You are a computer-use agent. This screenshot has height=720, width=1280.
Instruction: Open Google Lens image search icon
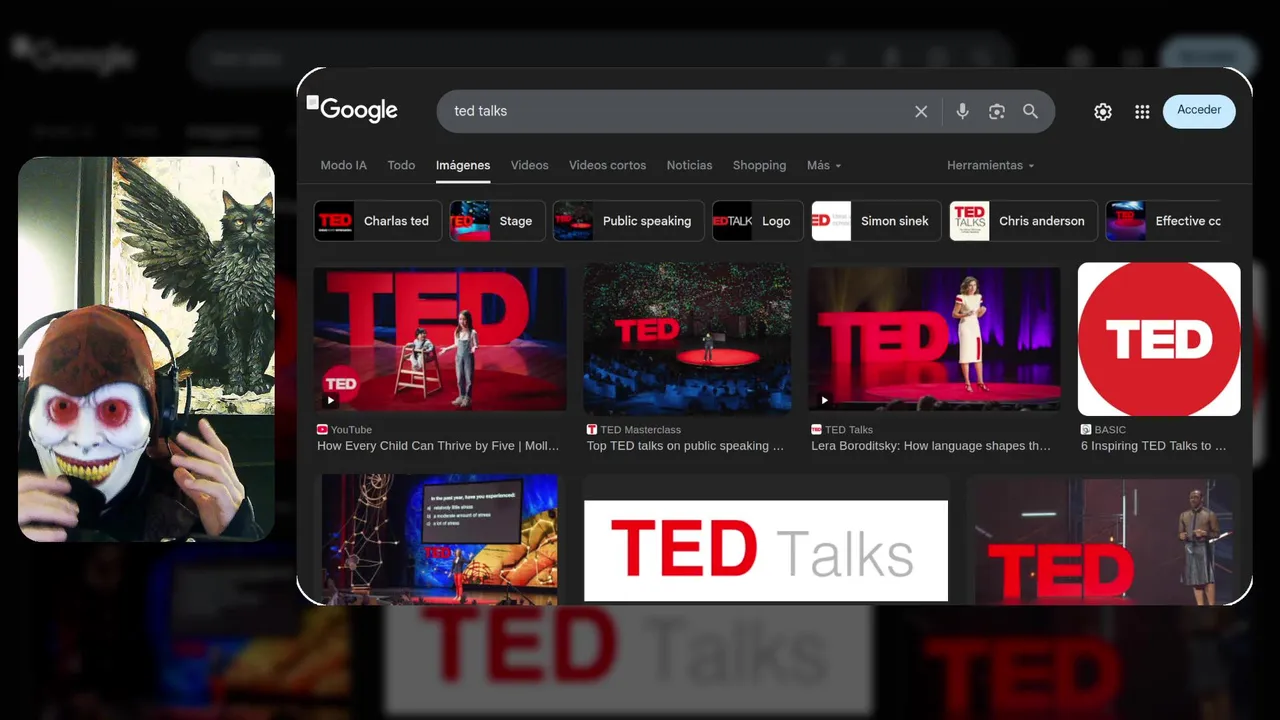[x=996, y=111]
